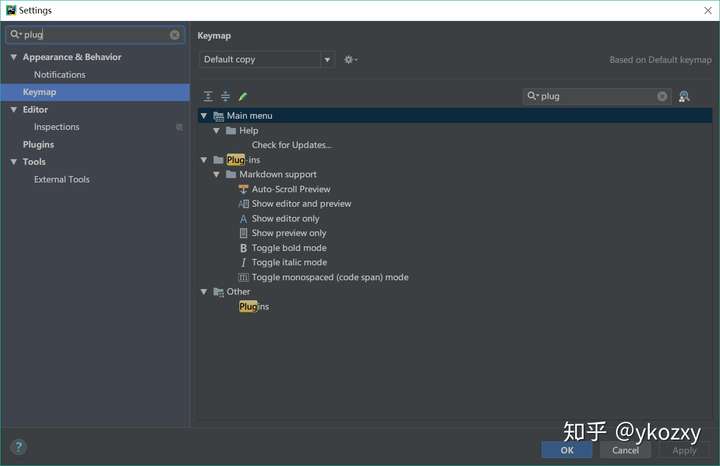Screen dimensions: 720x466
Task: Select Appearance & Behavior label
Action: pos(72,57)
